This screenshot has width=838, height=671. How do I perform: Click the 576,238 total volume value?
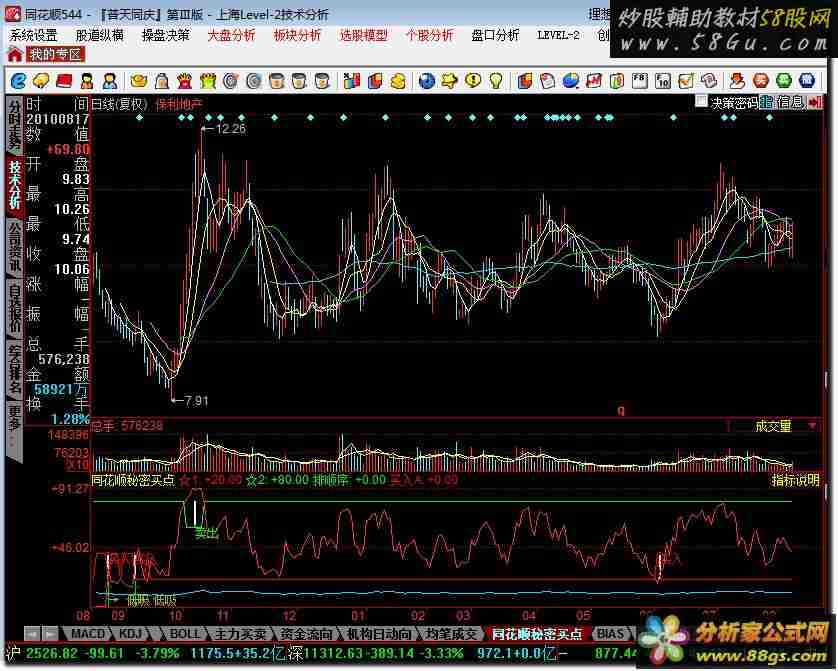coord(64,359)
